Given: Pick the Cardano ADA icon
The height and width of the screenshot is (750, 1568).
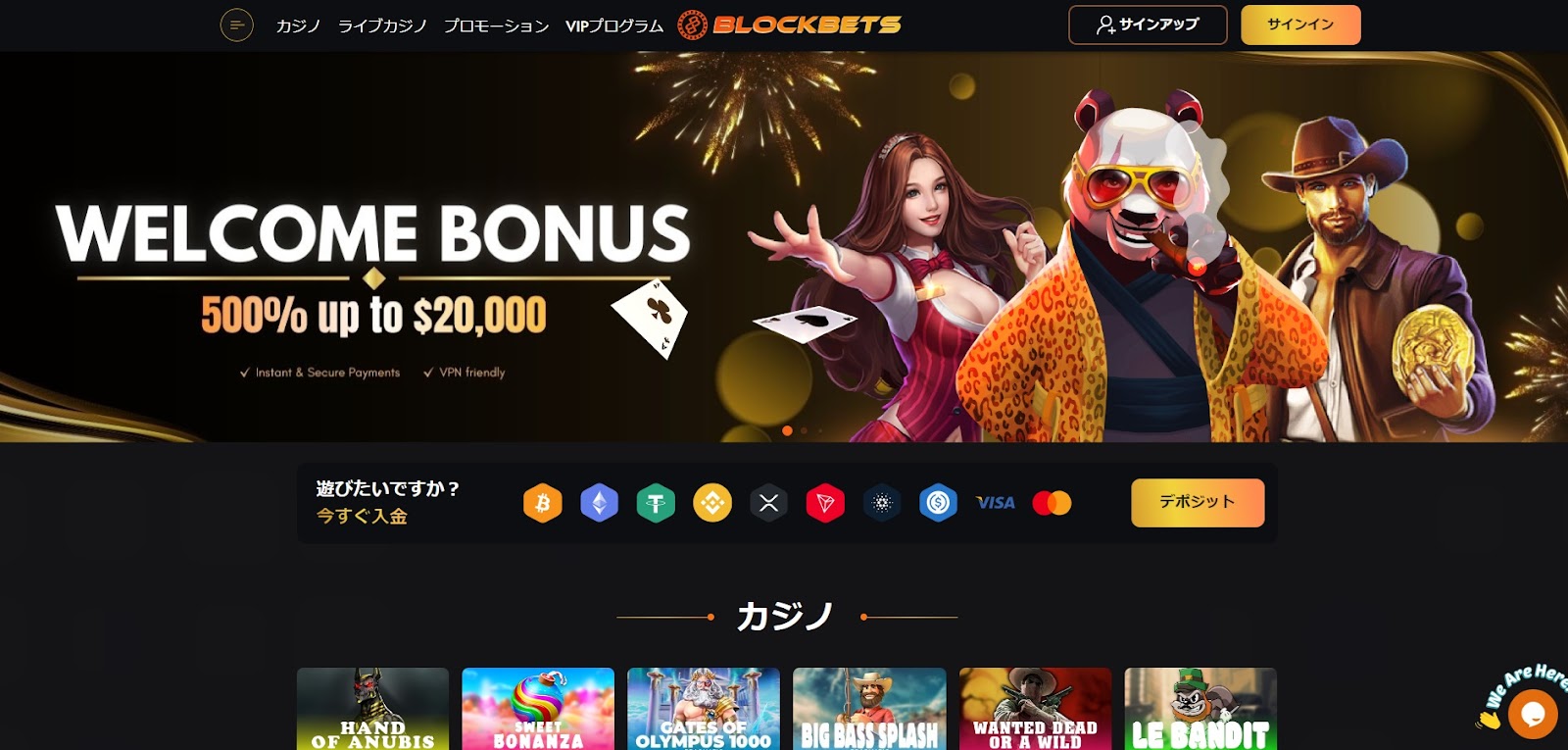Looking at the screenshot, I should (x=882, y=503).
